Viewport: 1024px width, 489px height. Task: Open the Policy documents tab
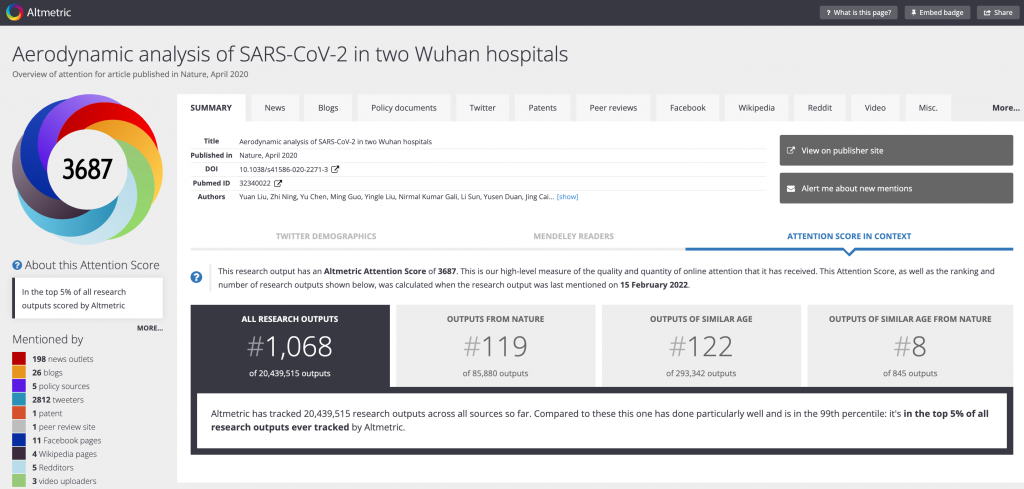tap(404, 108)
